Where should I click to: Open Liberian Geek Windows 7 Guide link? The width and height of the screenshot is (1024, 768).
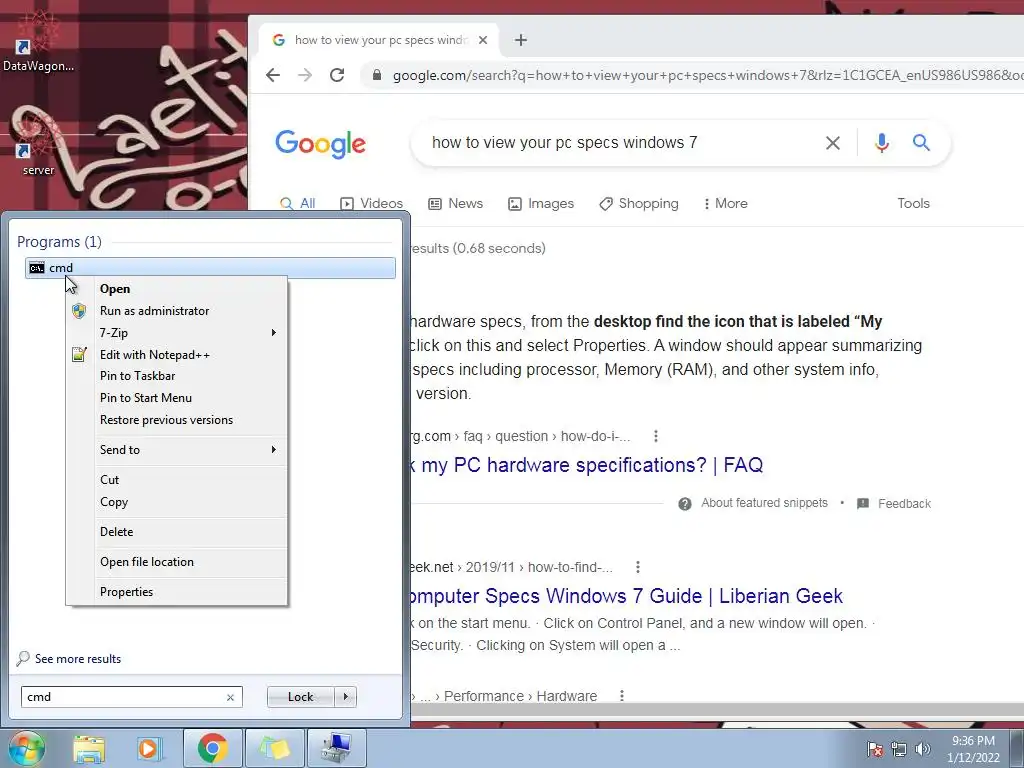(x=627, y=596)
